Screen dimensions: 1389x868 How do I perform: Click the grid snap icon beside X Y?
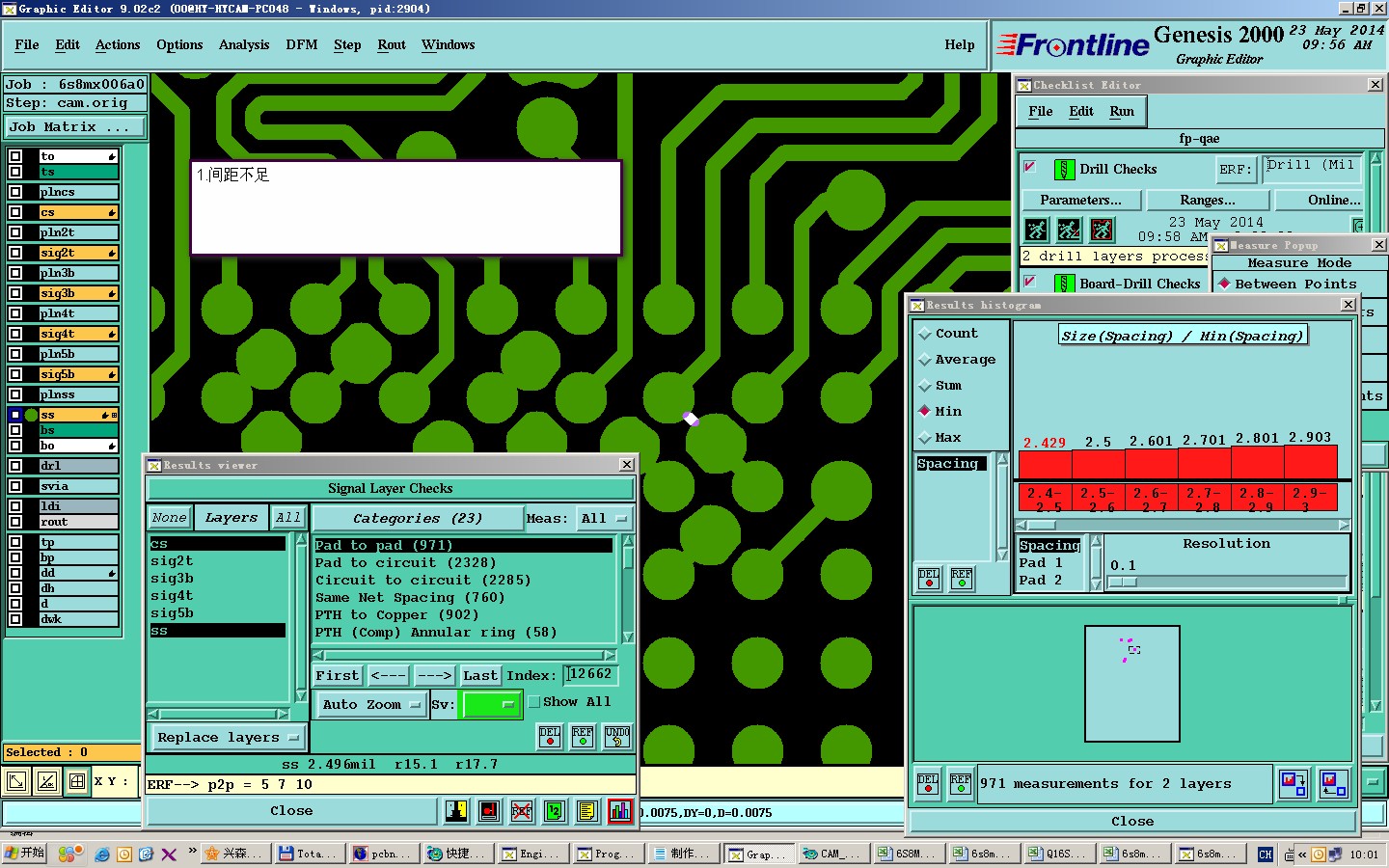[x=77, y=781]
